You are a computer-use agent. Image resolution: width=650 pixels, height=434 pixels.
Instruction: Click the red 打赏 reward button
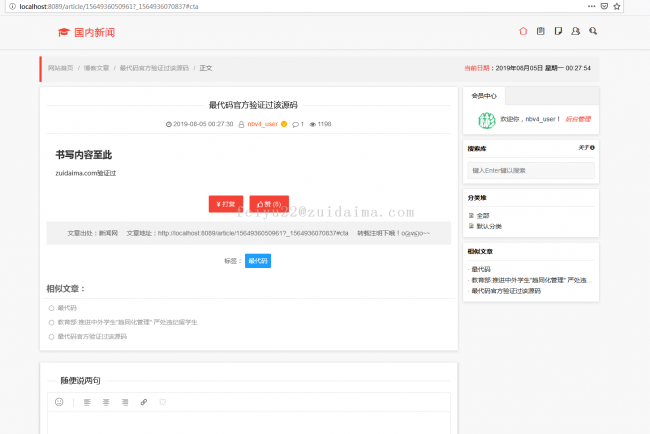(x=226, y=204)
